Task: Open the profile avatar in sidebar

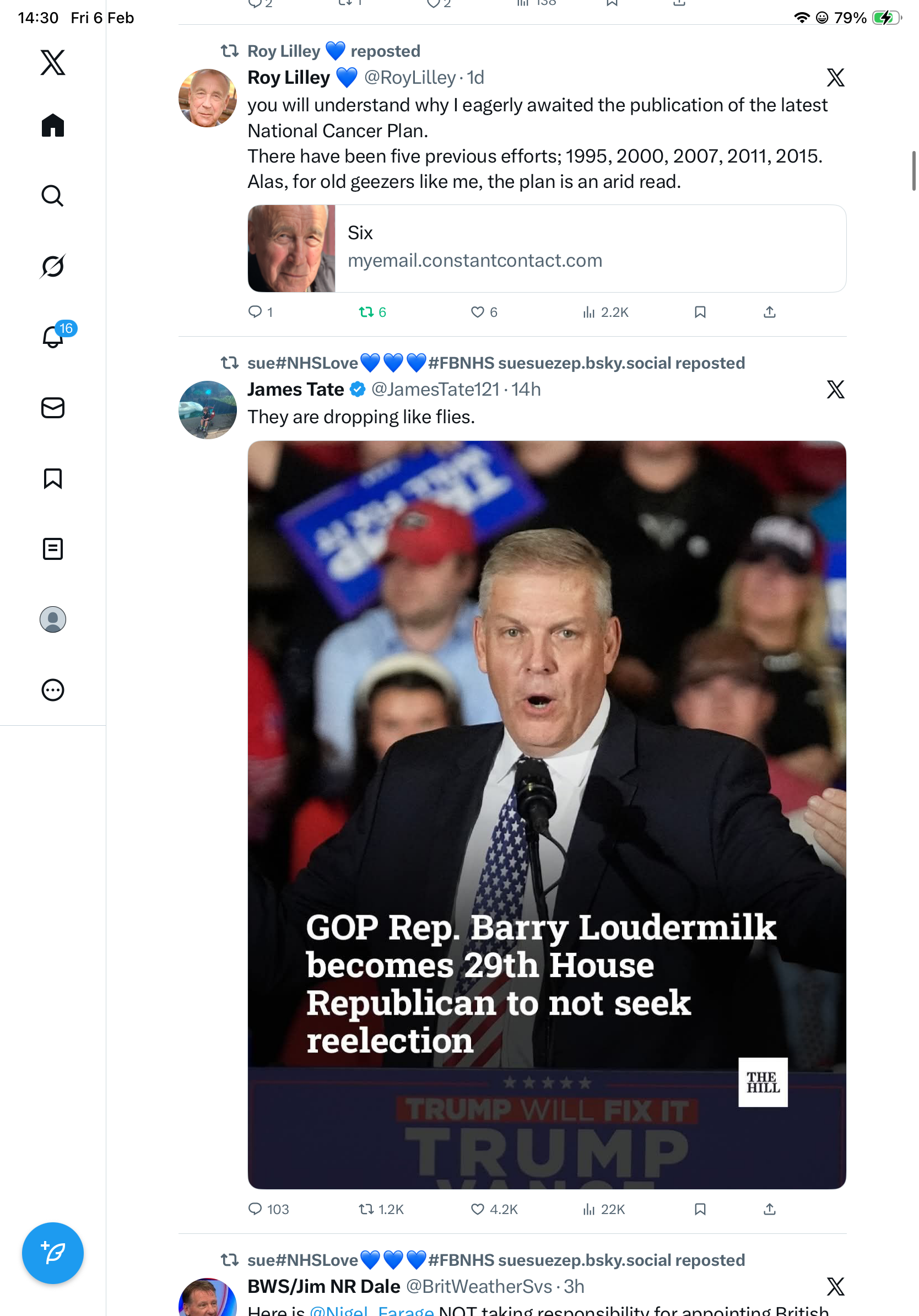Action: 53,619
